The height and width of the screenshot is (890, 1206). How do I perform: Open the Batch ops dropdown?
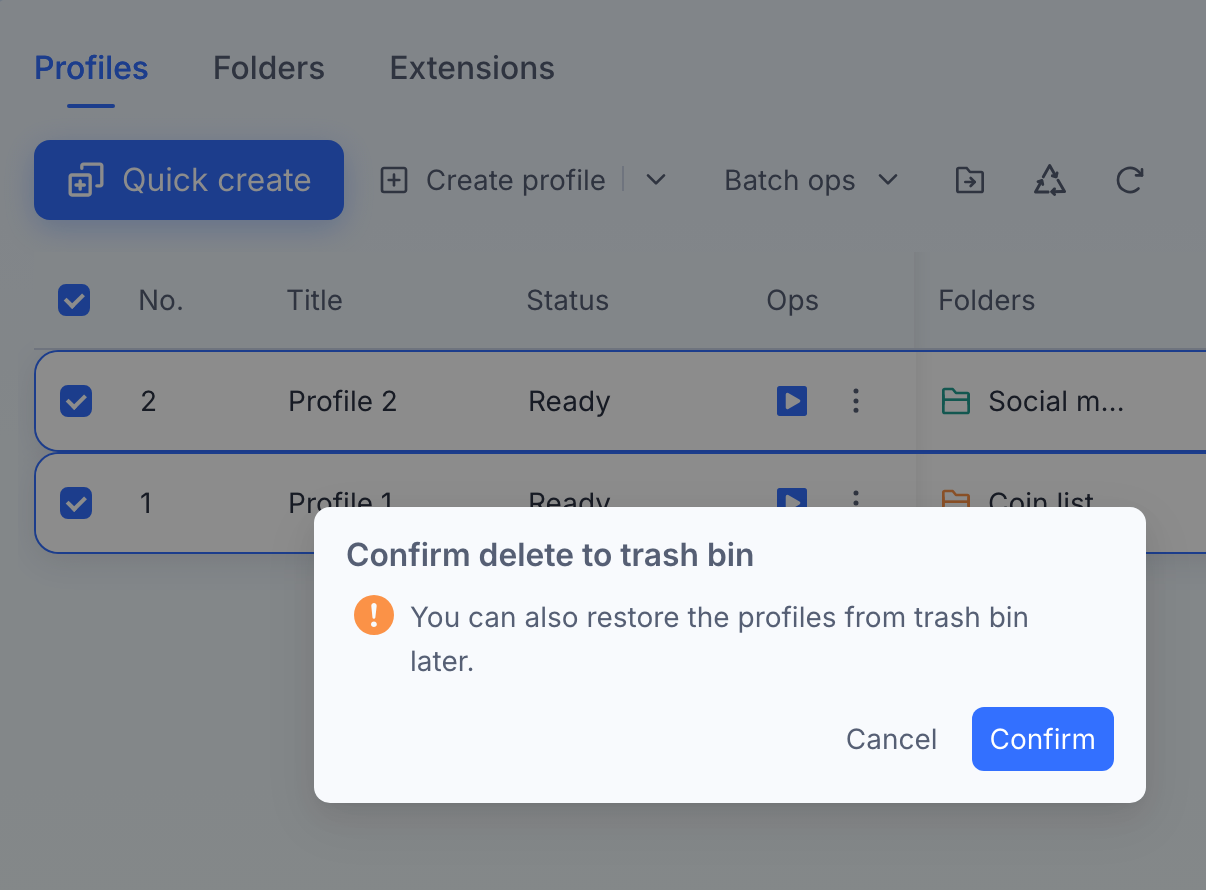(x=811, y=180)
